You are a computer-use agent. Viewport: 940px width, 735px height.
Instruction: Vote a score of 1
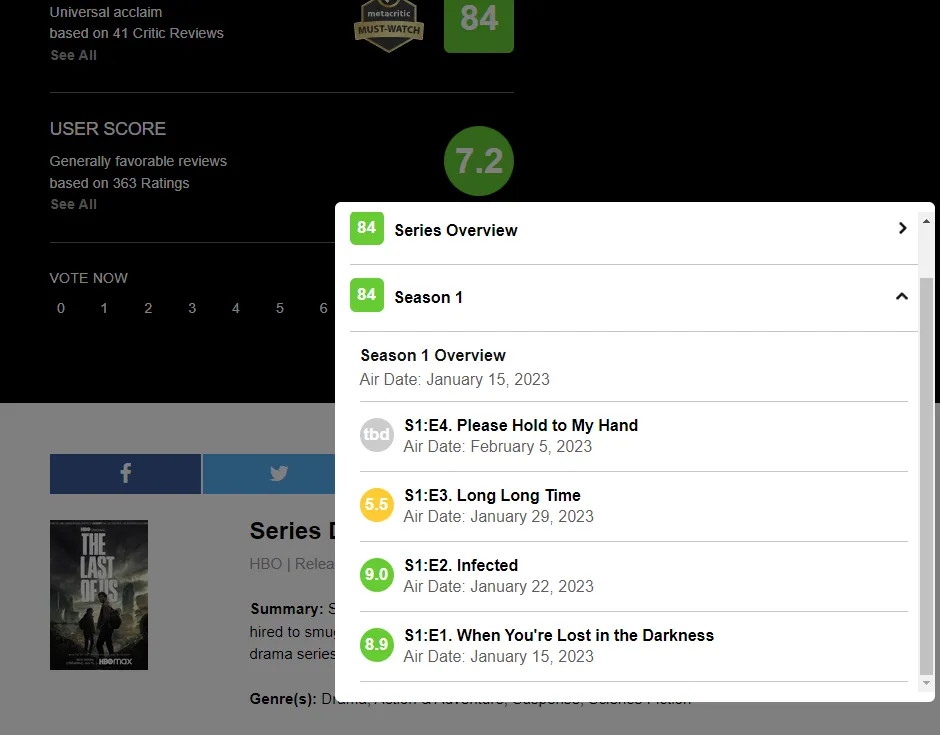[104, 308]
